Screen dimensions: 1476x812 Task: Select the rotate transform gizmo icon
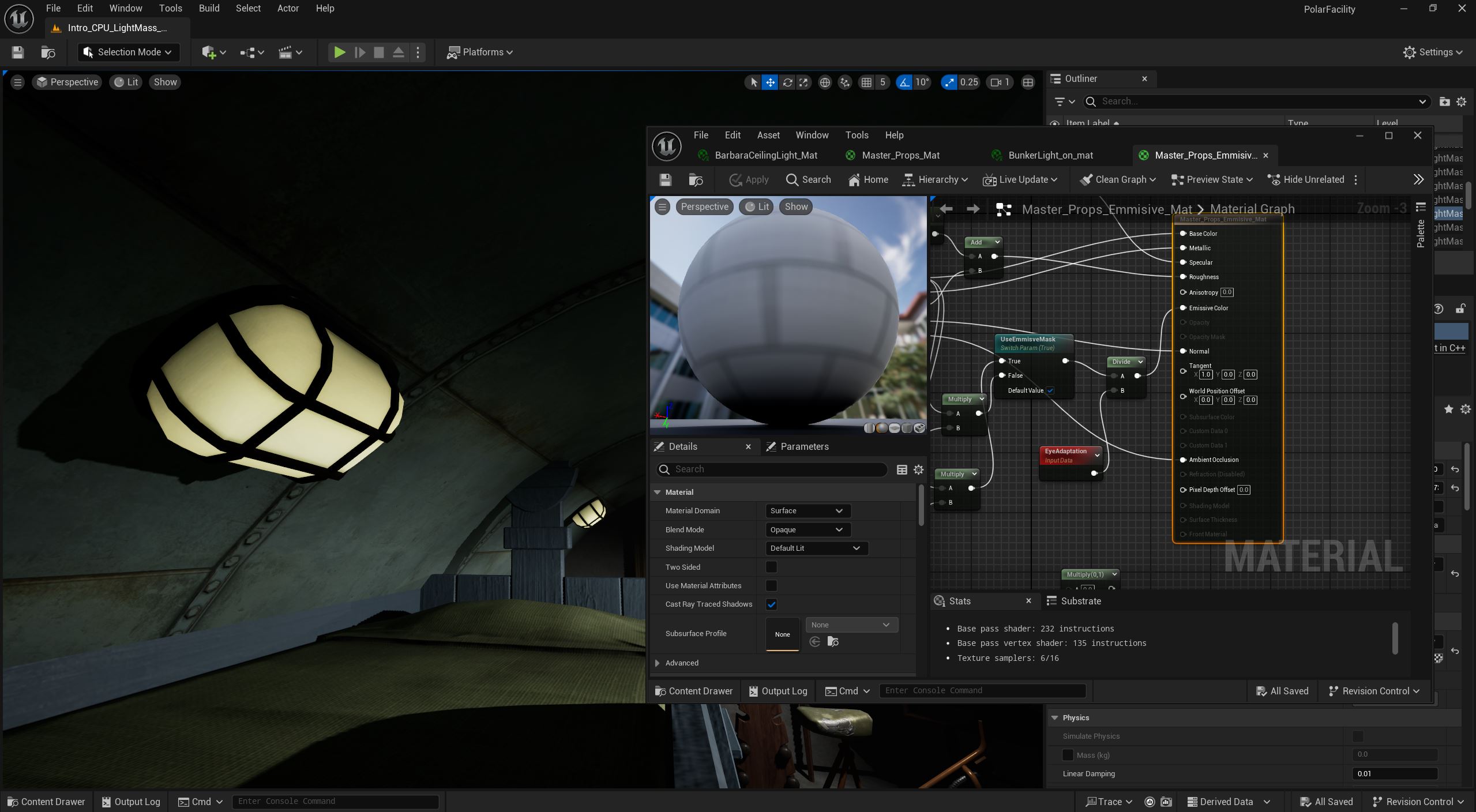(787, 82)
